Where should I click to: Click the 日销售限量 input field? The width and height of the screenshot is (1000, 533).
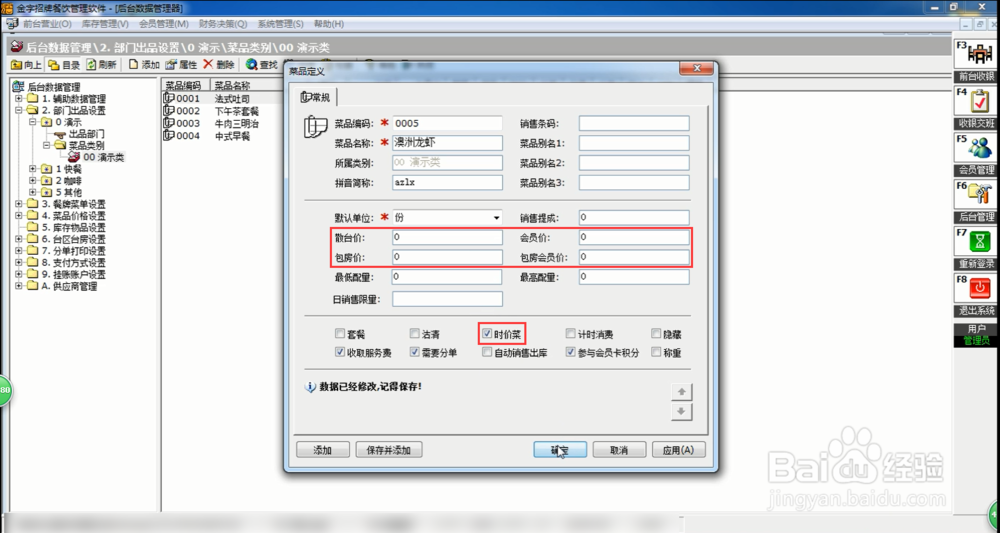[447, 299]
